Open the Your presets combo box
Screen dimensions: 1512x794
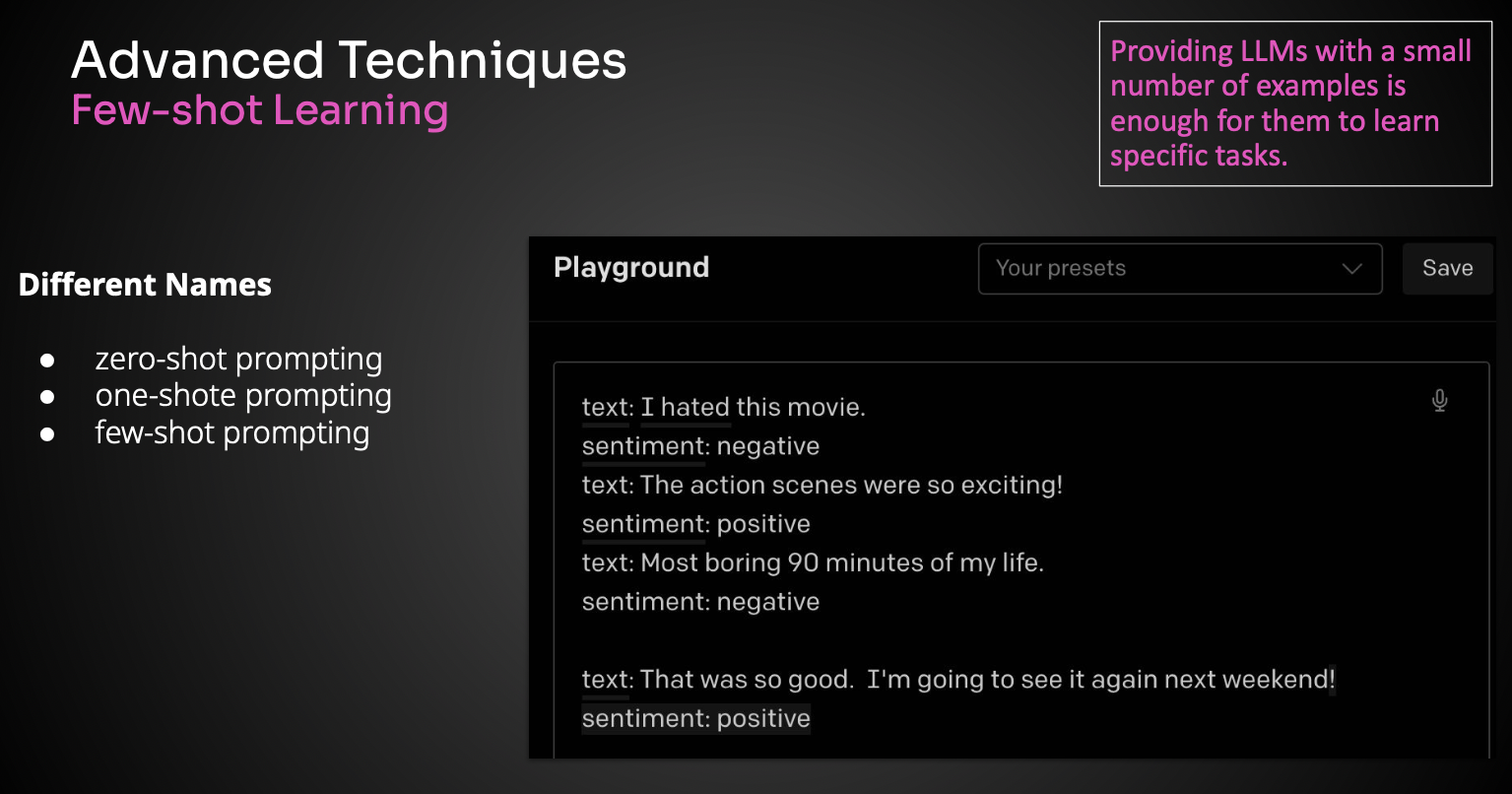coord(1180,269)
